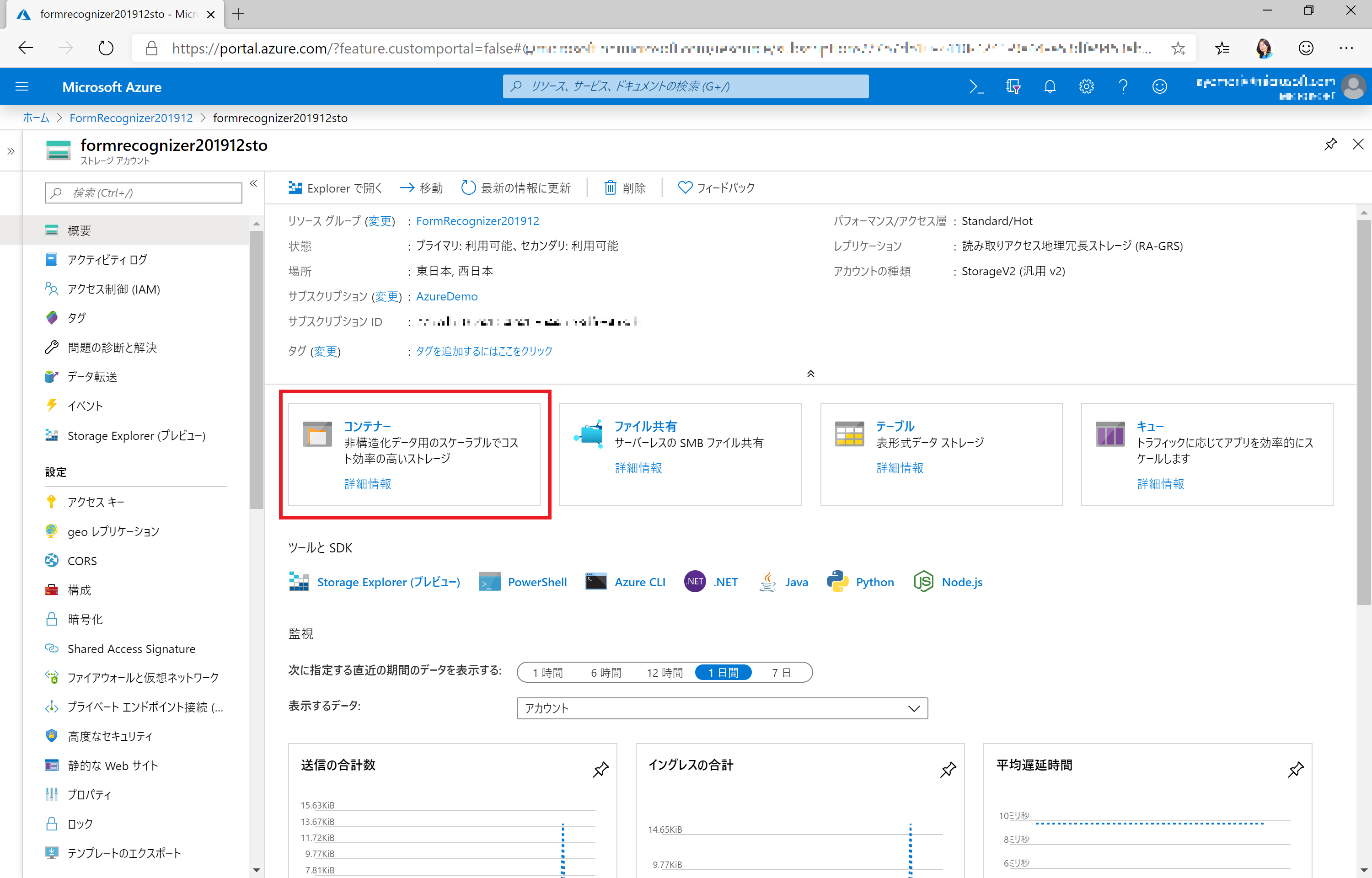Click the notifications bell icon

(1050, 87)
